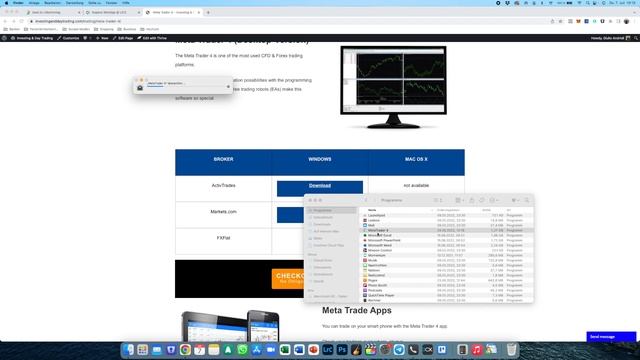Open Finder from the Dock

129,350
